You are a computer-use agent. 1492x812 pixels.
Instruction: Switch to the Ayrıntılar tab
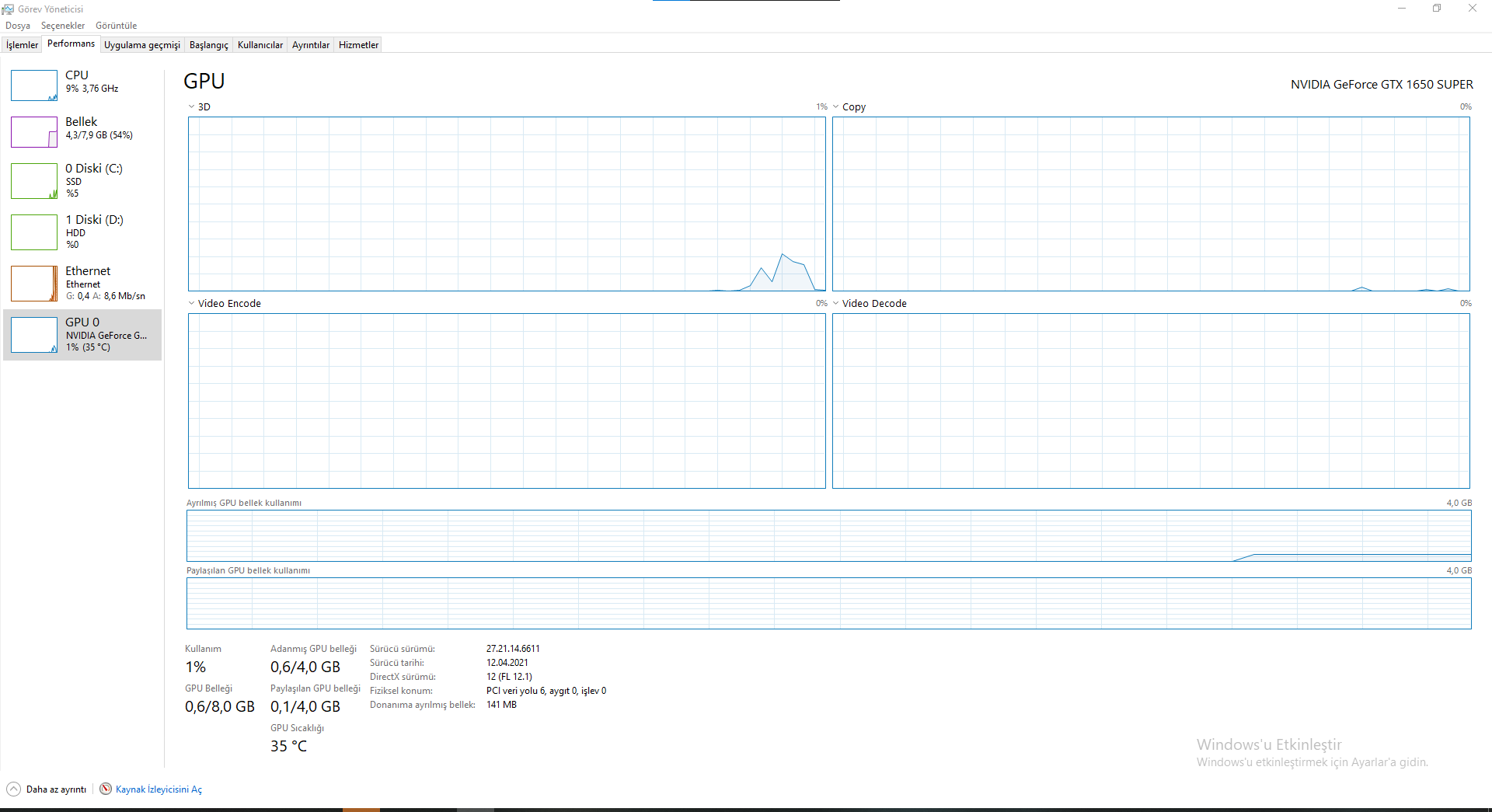311,45
